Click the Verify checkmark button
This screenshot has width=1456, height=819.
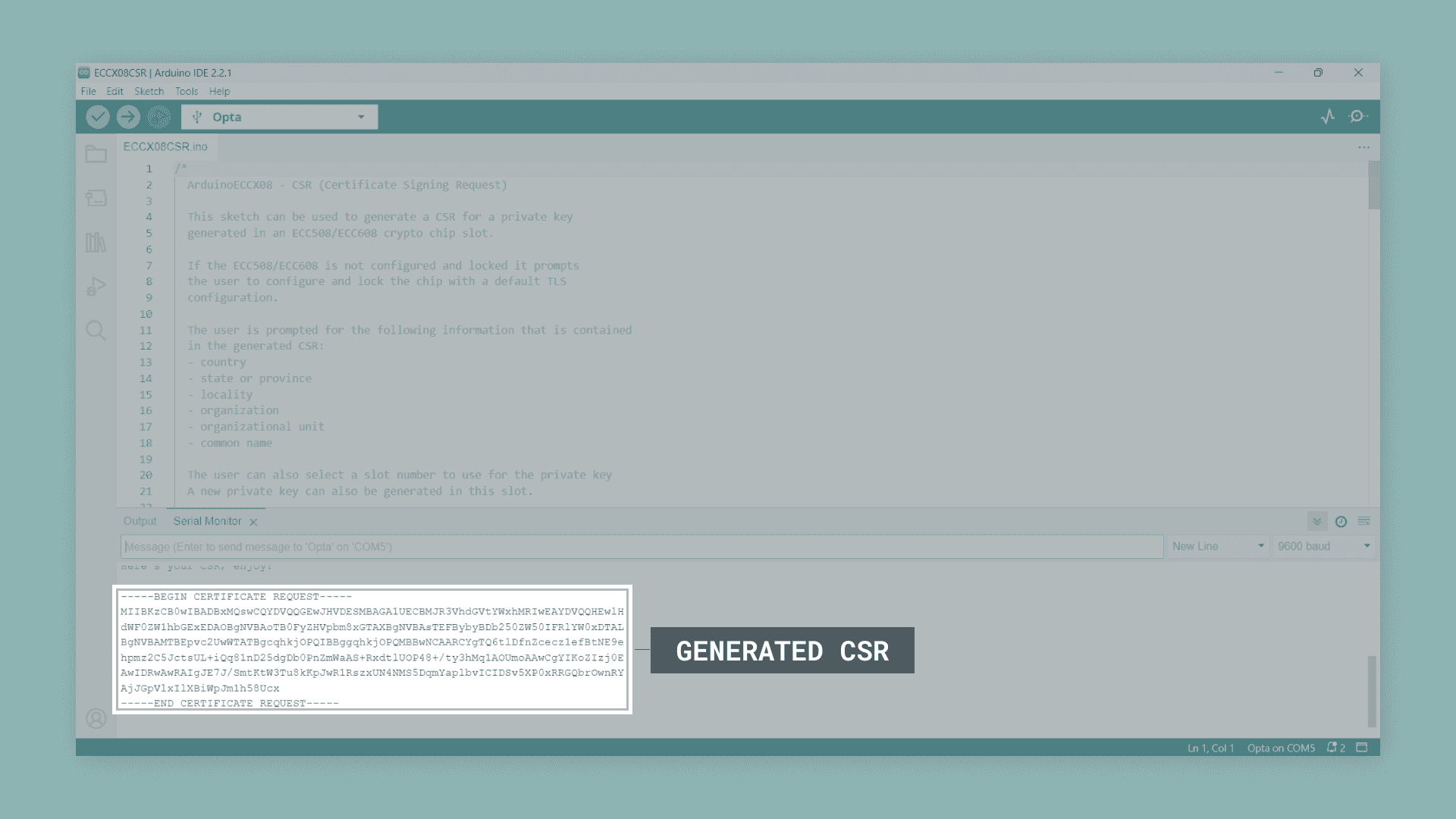tap(98, 117)
